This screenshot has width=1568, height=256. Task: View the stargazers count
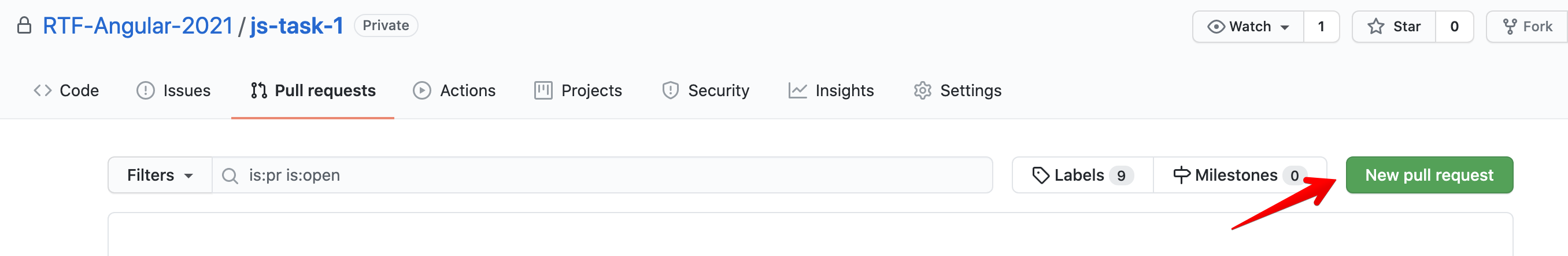1454,27
